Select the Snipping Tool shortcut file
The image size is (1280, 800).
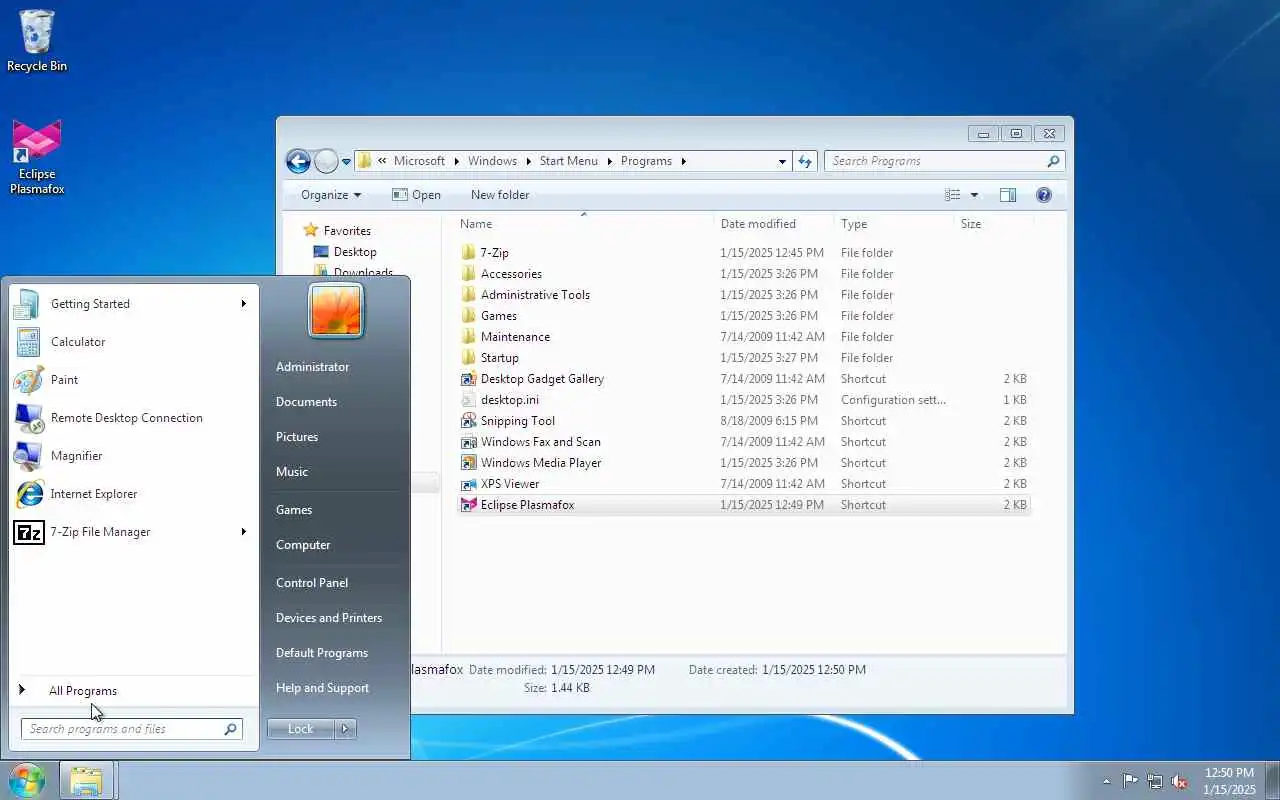click(744, 421)
